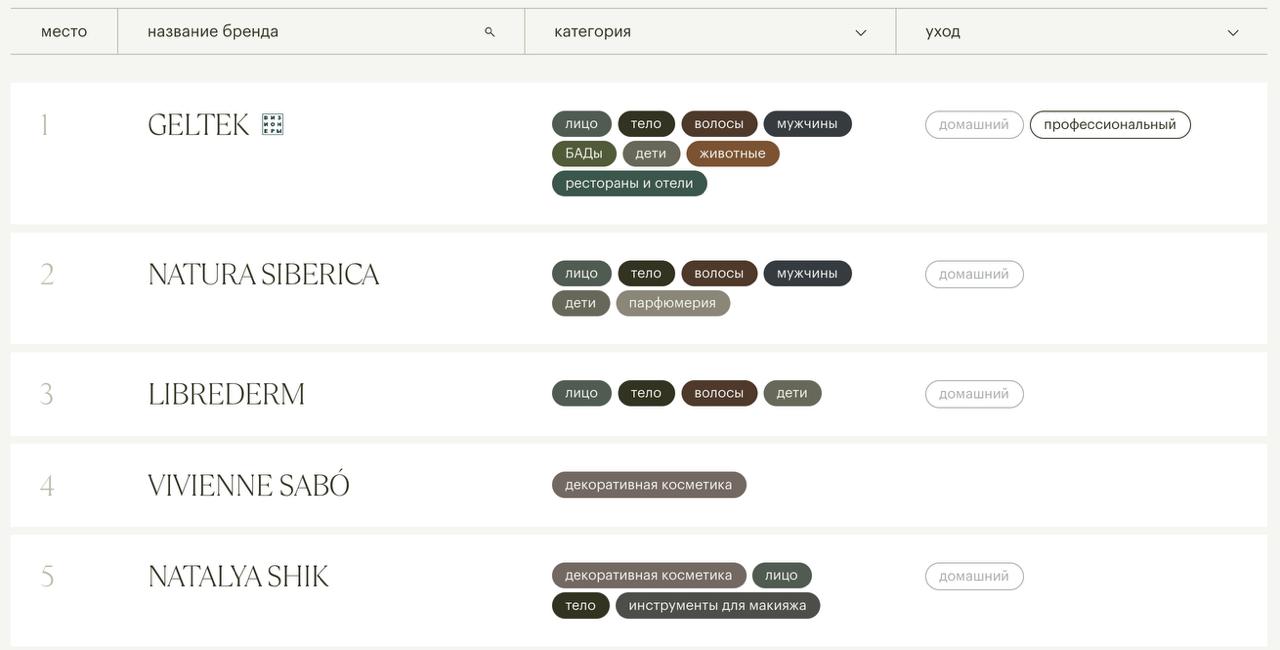The image size is (1280, 650).
Task: Open the GELTEK QR-style badge icon
Action: pyautogui.click(x=272, y=124)
